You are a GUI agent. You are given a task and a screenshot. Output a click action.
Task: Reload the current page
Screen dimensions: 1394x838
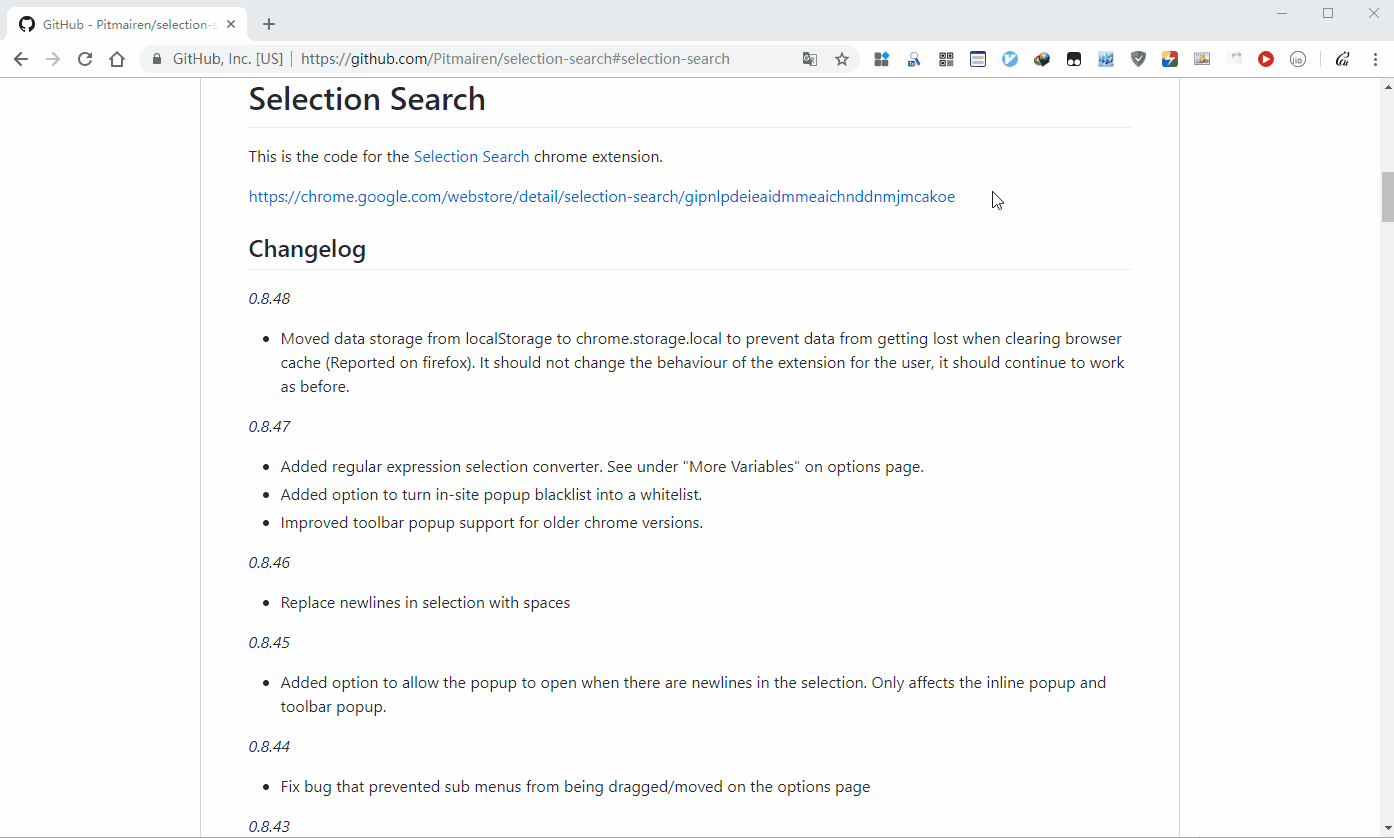(x=85, y=59)
